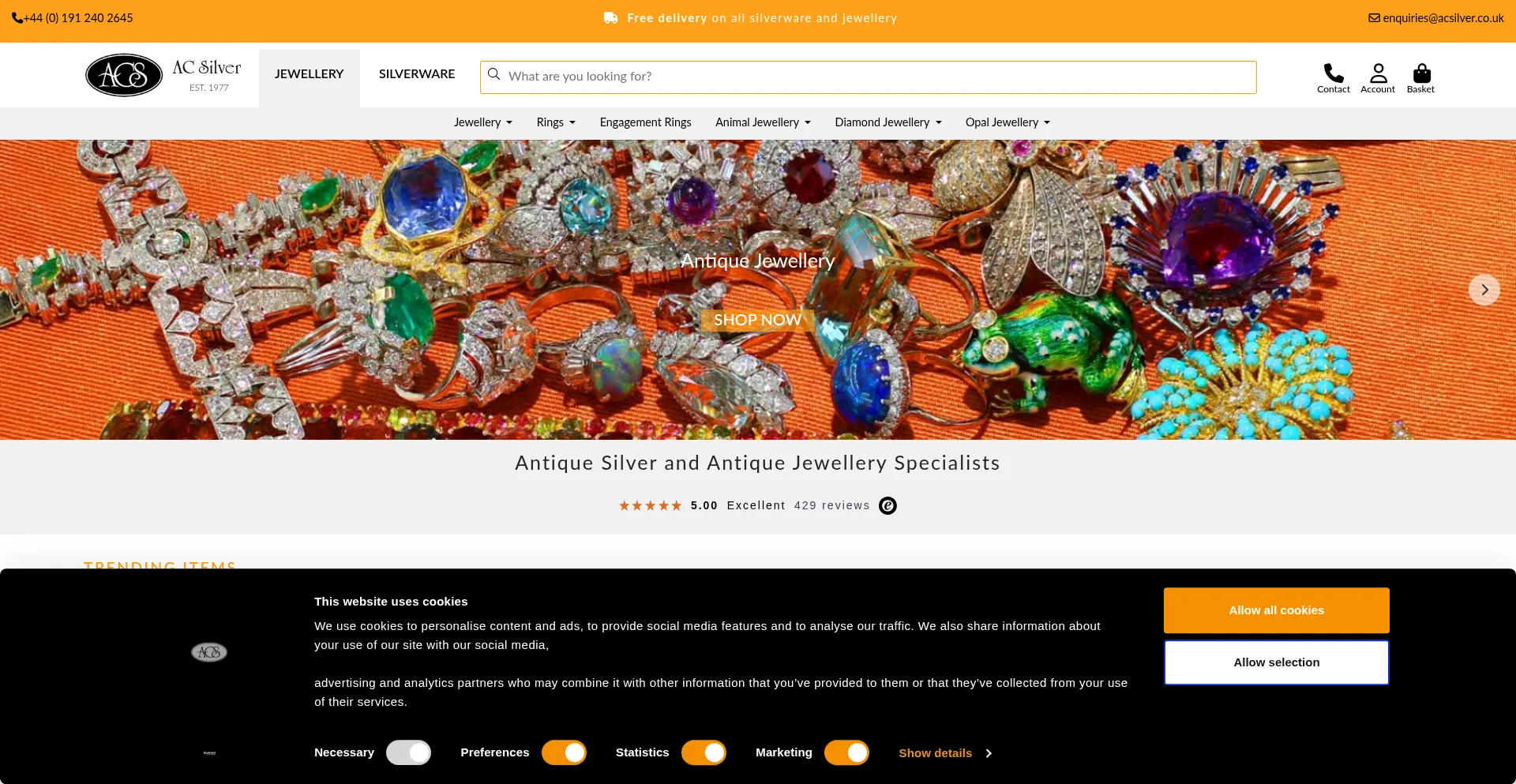This screenshot has width=1516, height=784.
Task: Click the reviews badge icon
Action: coord(887,505)
